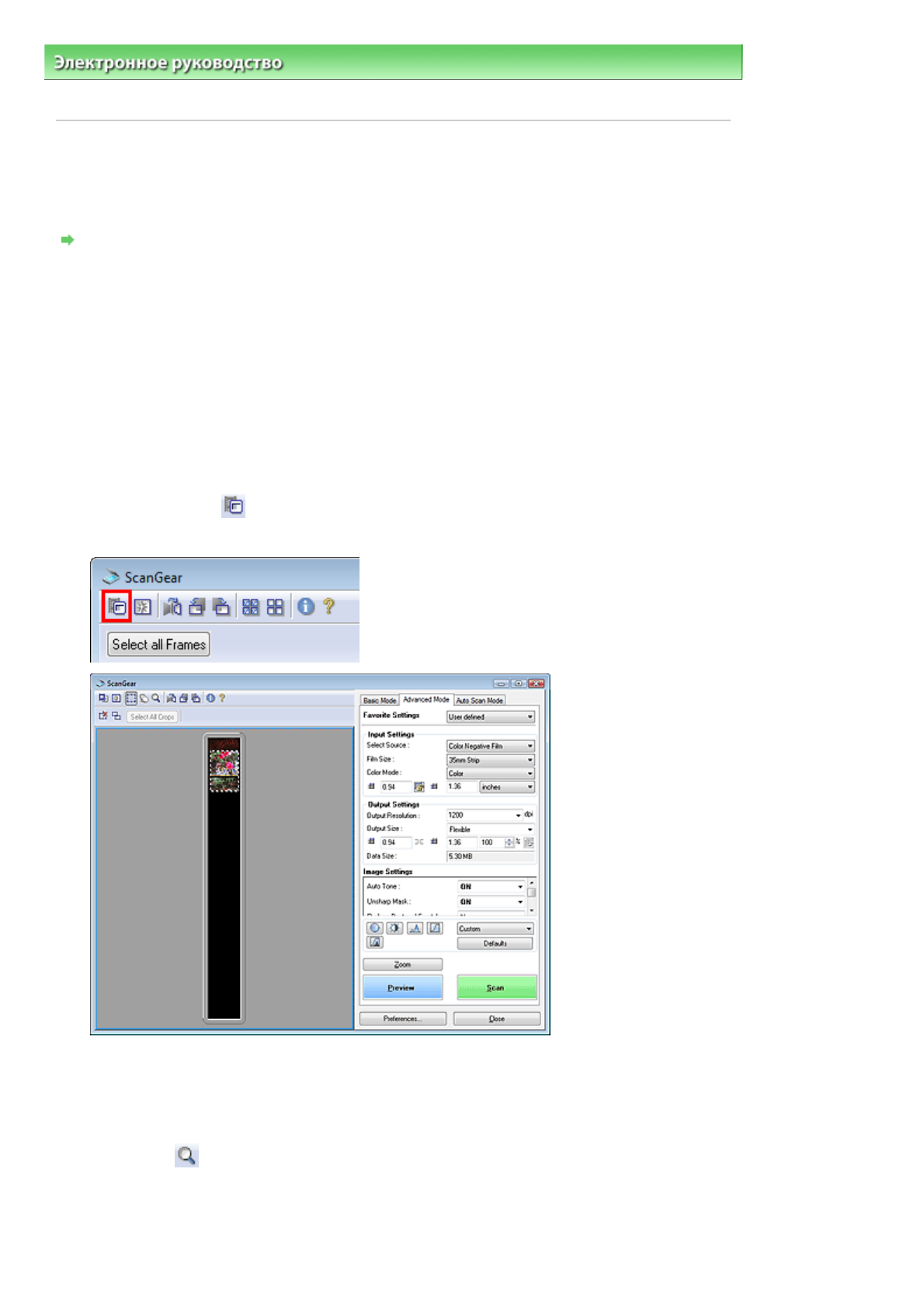Click the check all frames grid icon
924x1308 pixels.
pyautogui.click(x=251, y=607)
